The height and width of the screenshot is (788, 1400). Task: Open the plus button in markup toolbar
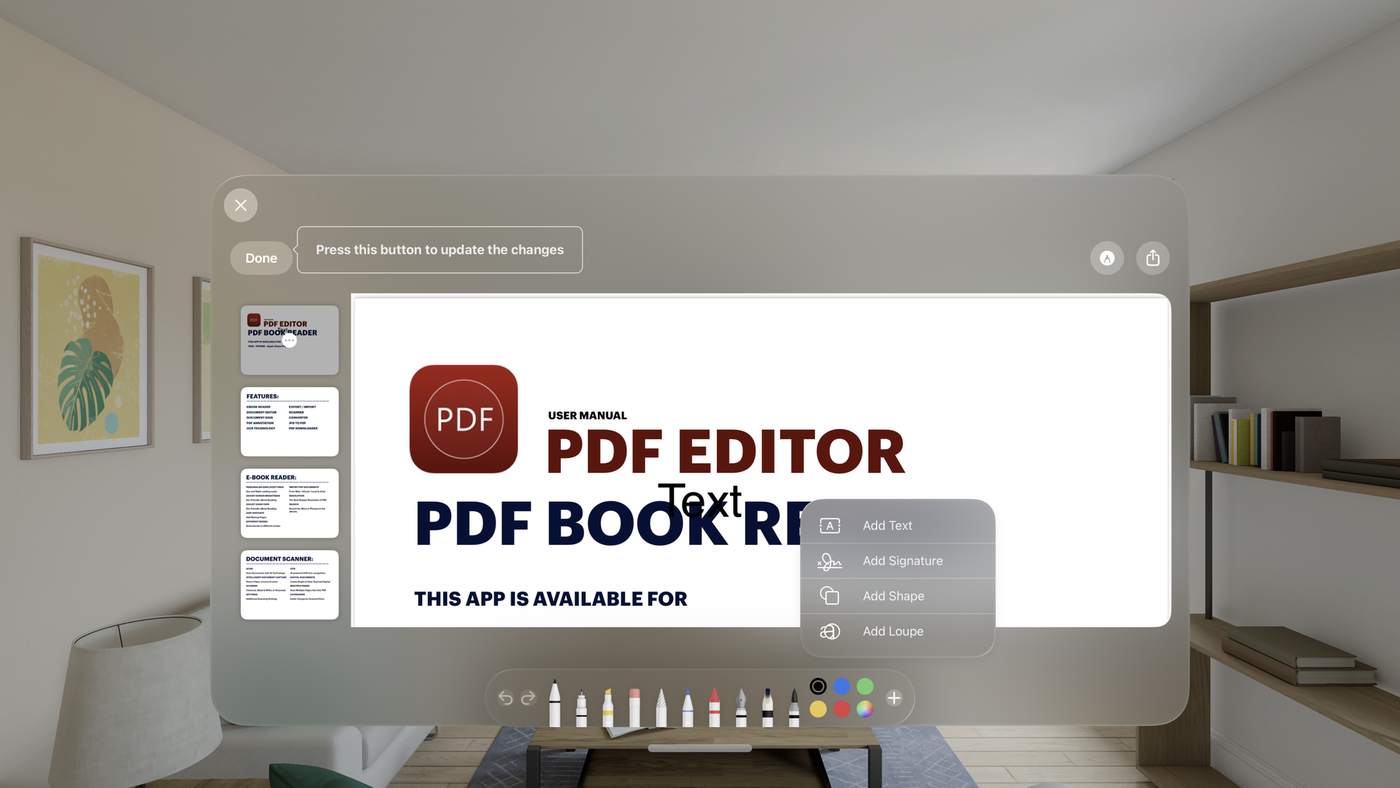point(894,698)
